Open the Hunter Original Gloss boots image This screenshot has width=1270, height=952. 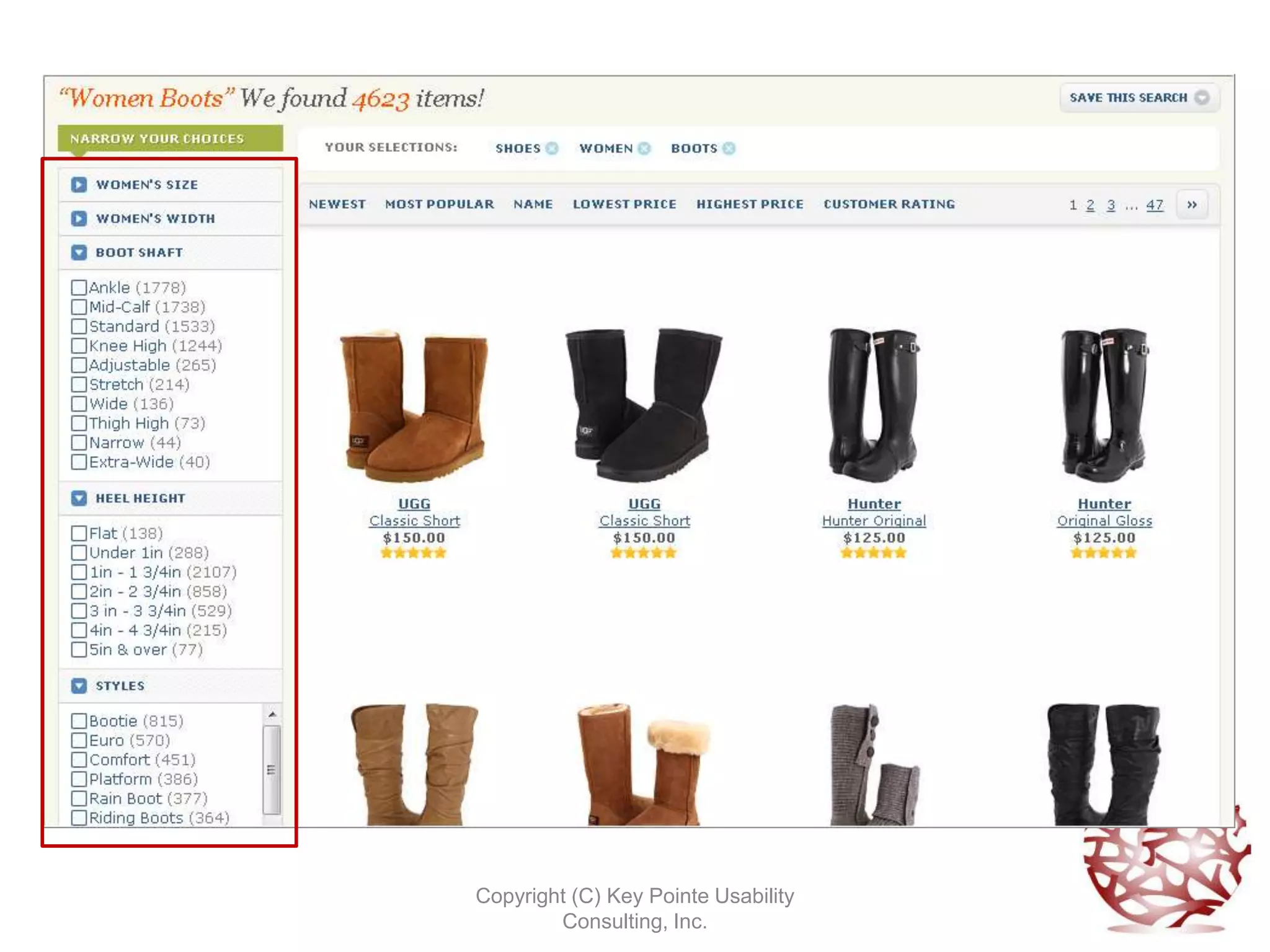click(x=1104, y=405)
